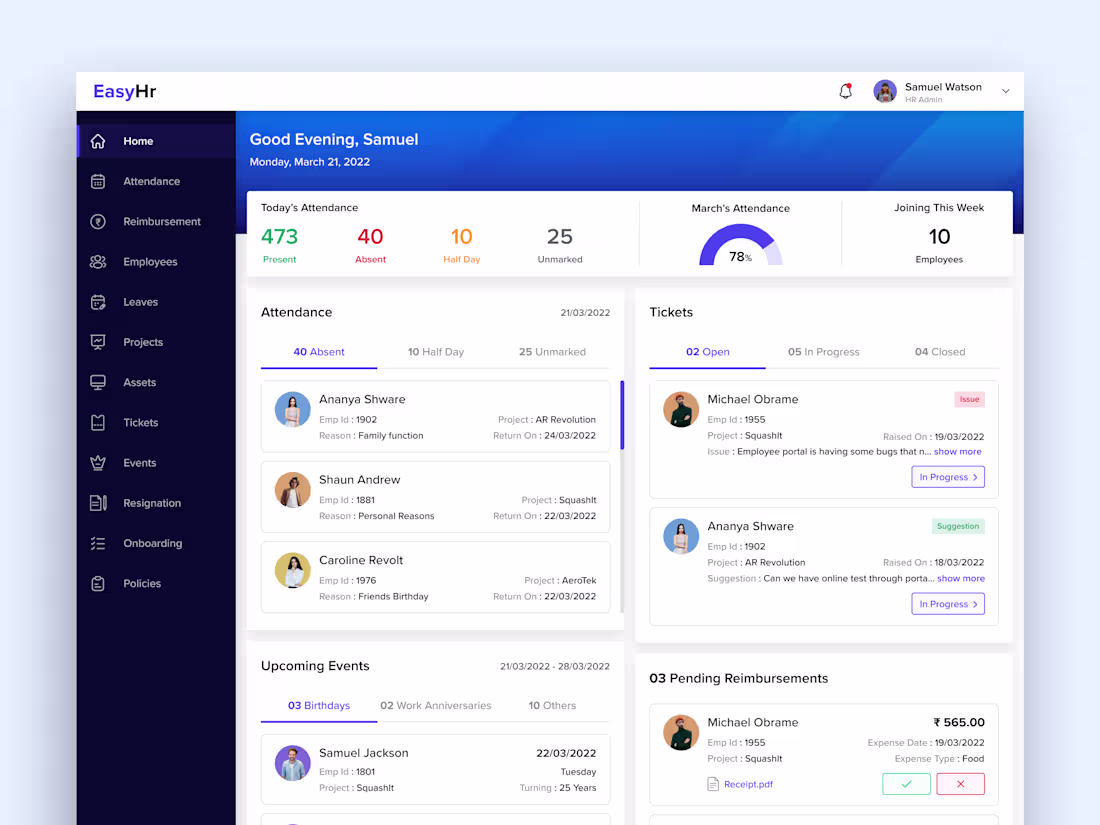Click the Events crown icon in the sidebar

[98, 462]
